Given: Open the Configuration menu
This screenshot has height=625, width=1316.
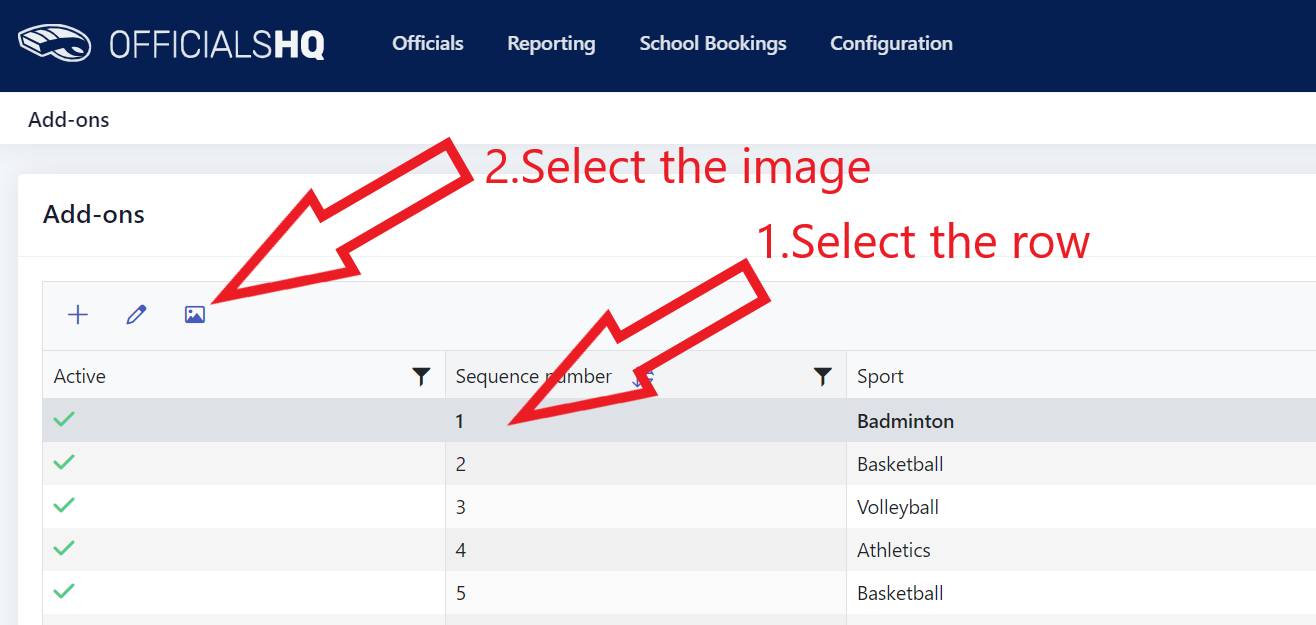Looking at the screenshot, I should tap(891, 43).
